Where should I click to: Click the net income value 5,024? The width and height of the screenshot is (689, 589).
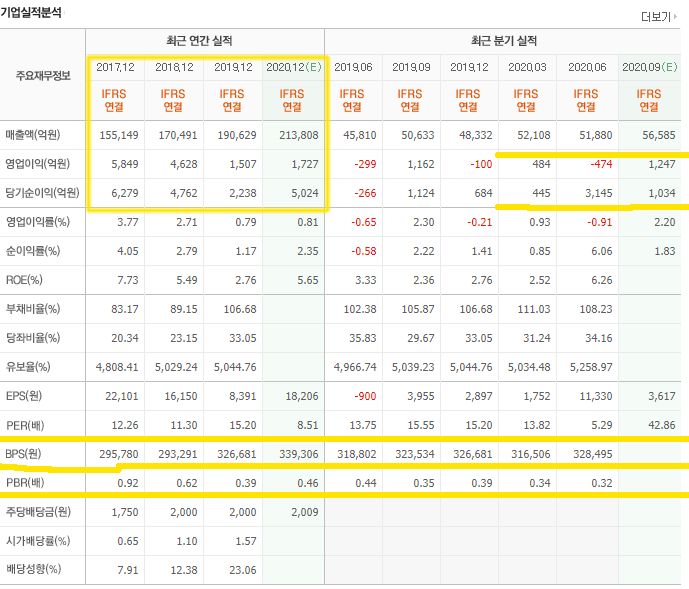tap(305, 193)
